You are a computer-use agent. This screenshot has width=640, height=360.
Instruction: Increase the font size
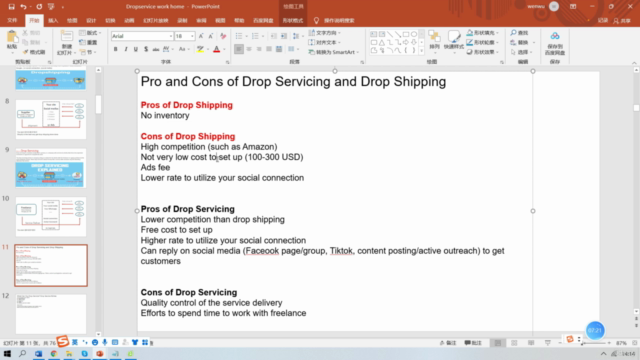(201, 36)
